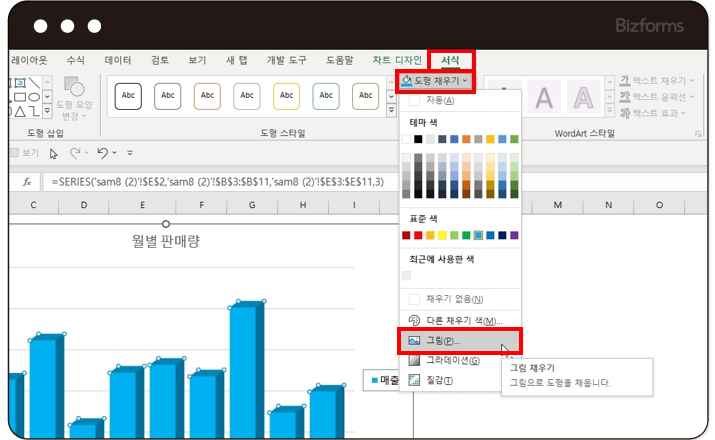715x440 pixels.
Task: Click the 질감 texture icon
Action: [415, 380]
